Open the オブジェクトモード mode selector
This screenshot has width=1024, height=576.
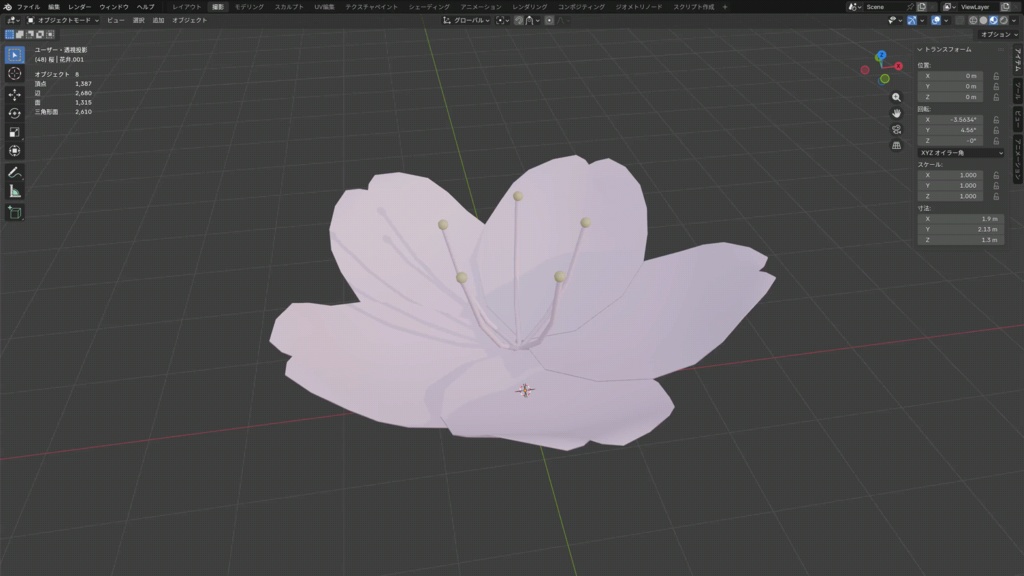pos(64,22)
